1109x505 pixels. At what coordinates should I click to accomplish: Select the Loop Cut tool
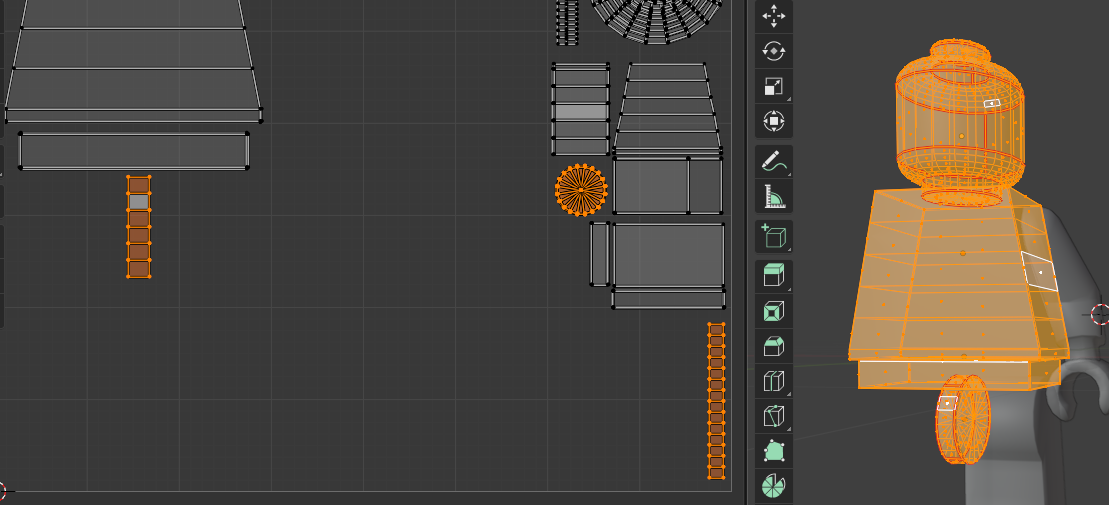[774, 381]
